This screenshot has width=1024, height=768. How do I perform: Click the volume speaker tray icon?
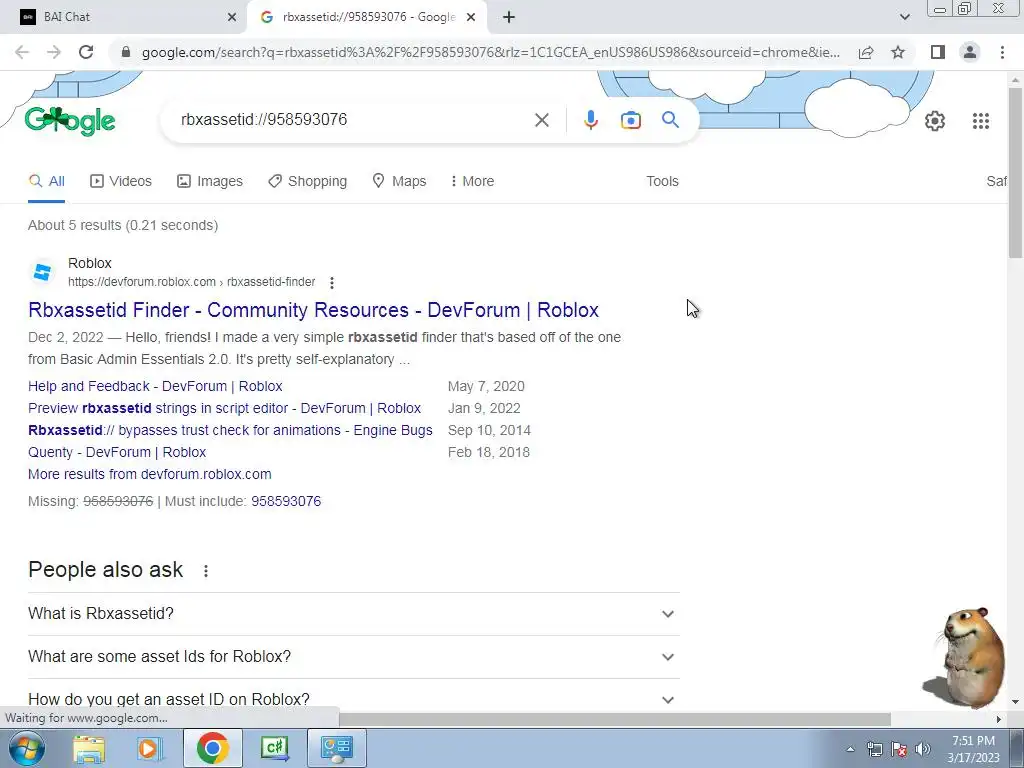[923, 749]
